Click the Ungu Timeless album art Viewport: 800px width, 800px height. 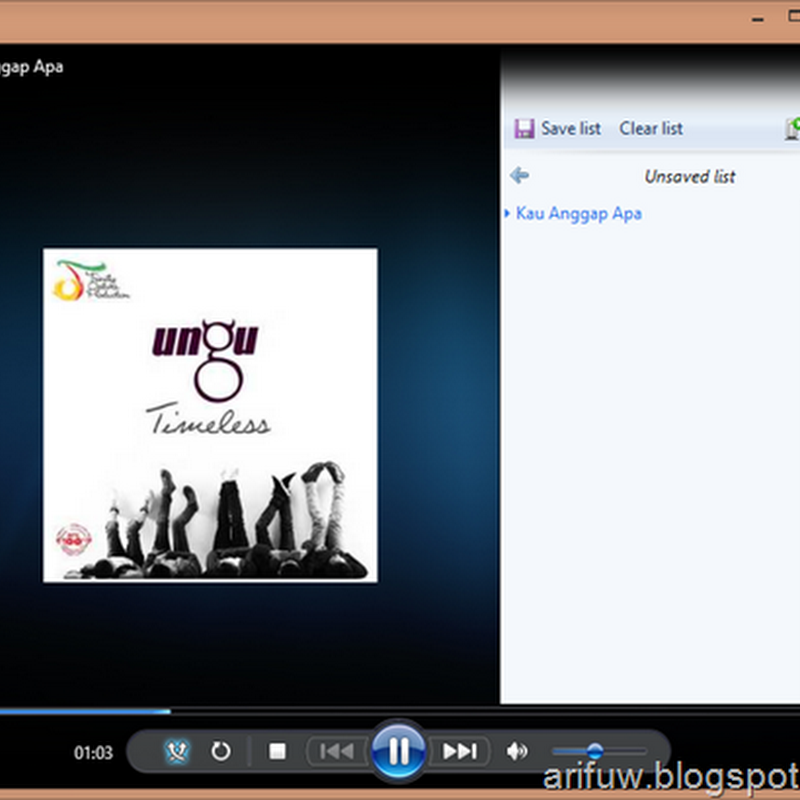(210, 415)
